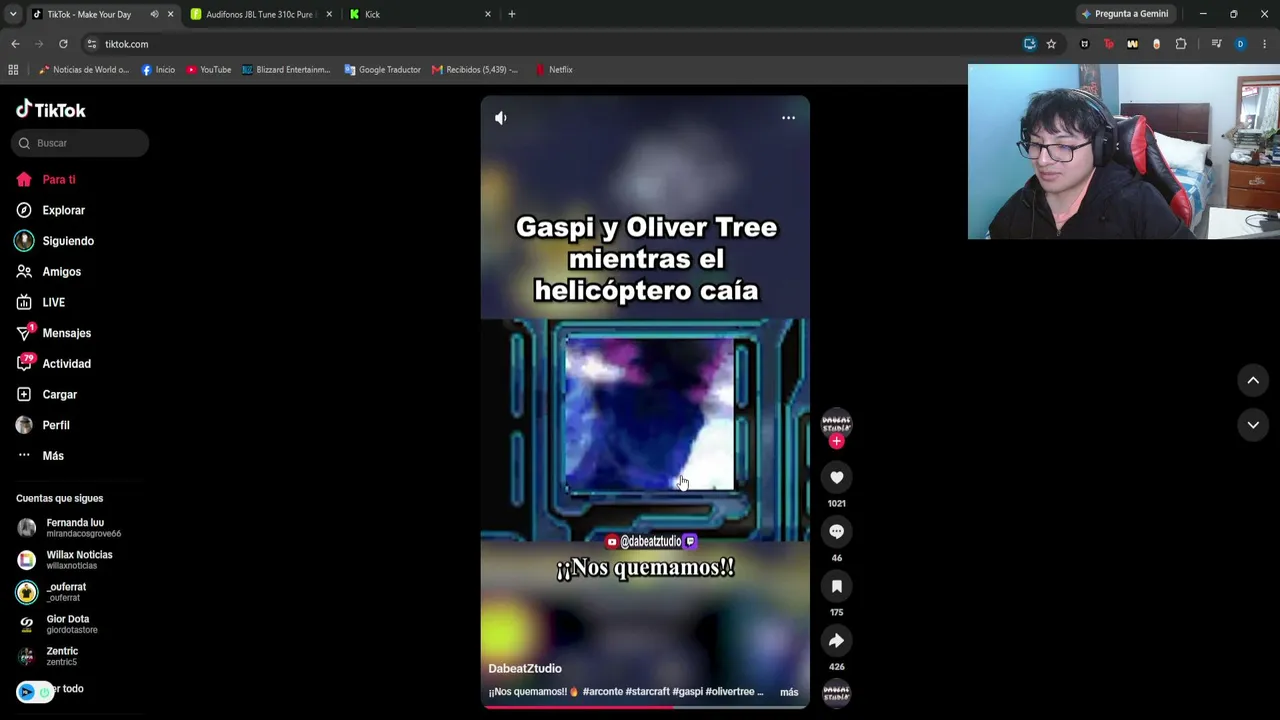The width and height of the screenshot is (1280, 720).
Task: Mute the TikTok video with the speaker icon
Action: pos(501,118)
